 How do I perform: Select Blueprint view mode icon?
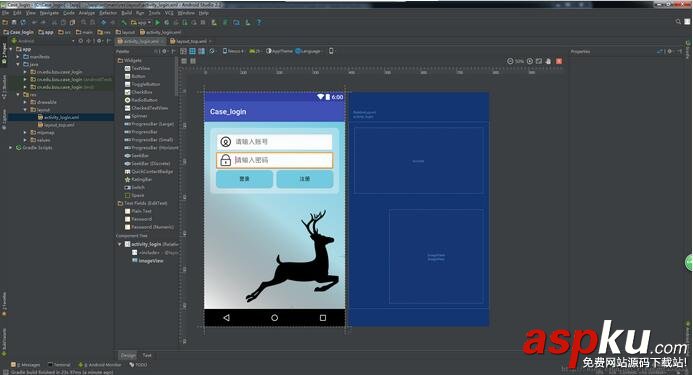point(192,51)
